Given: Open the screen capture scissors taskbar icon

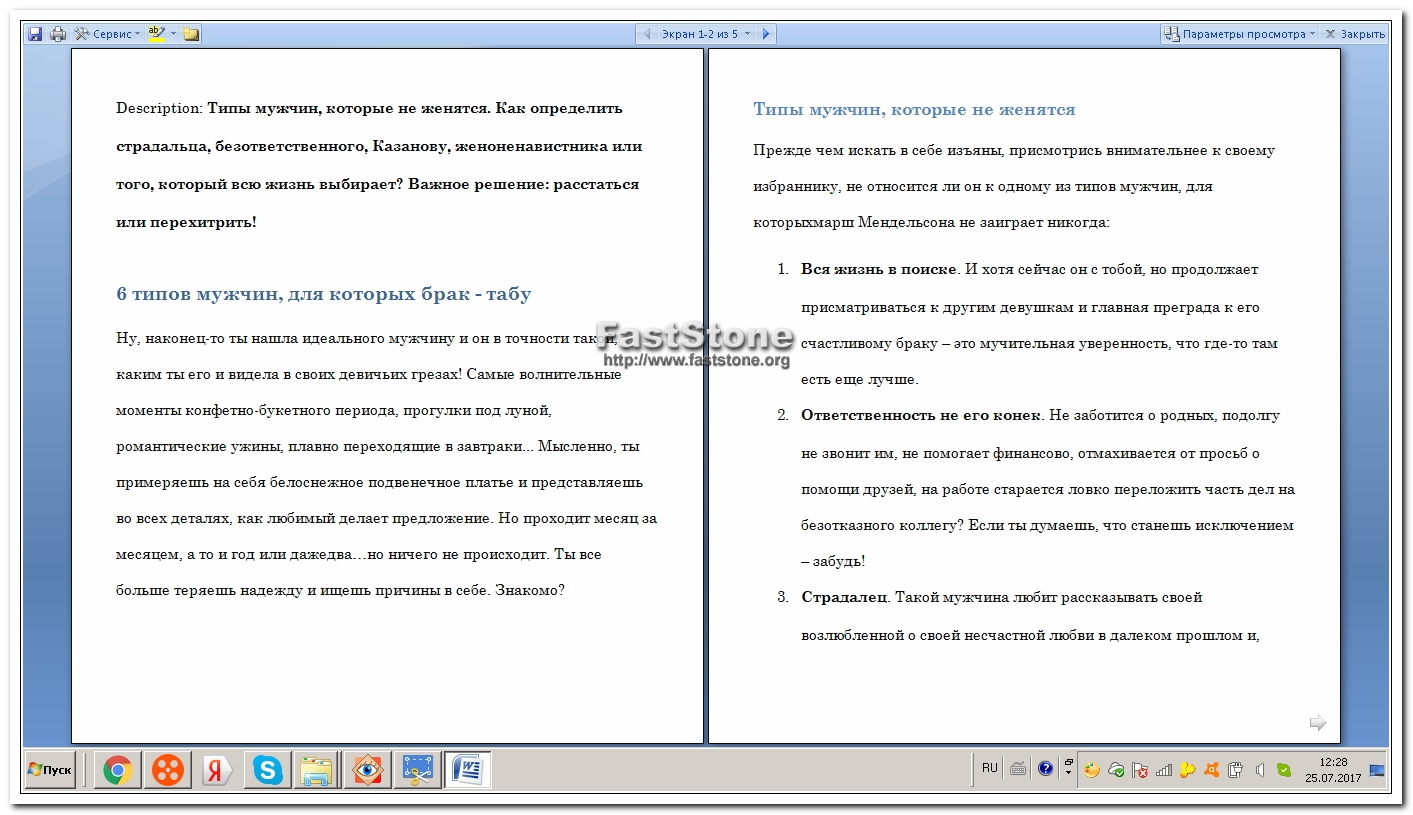Looking at the screenshot, I should 417,770.
